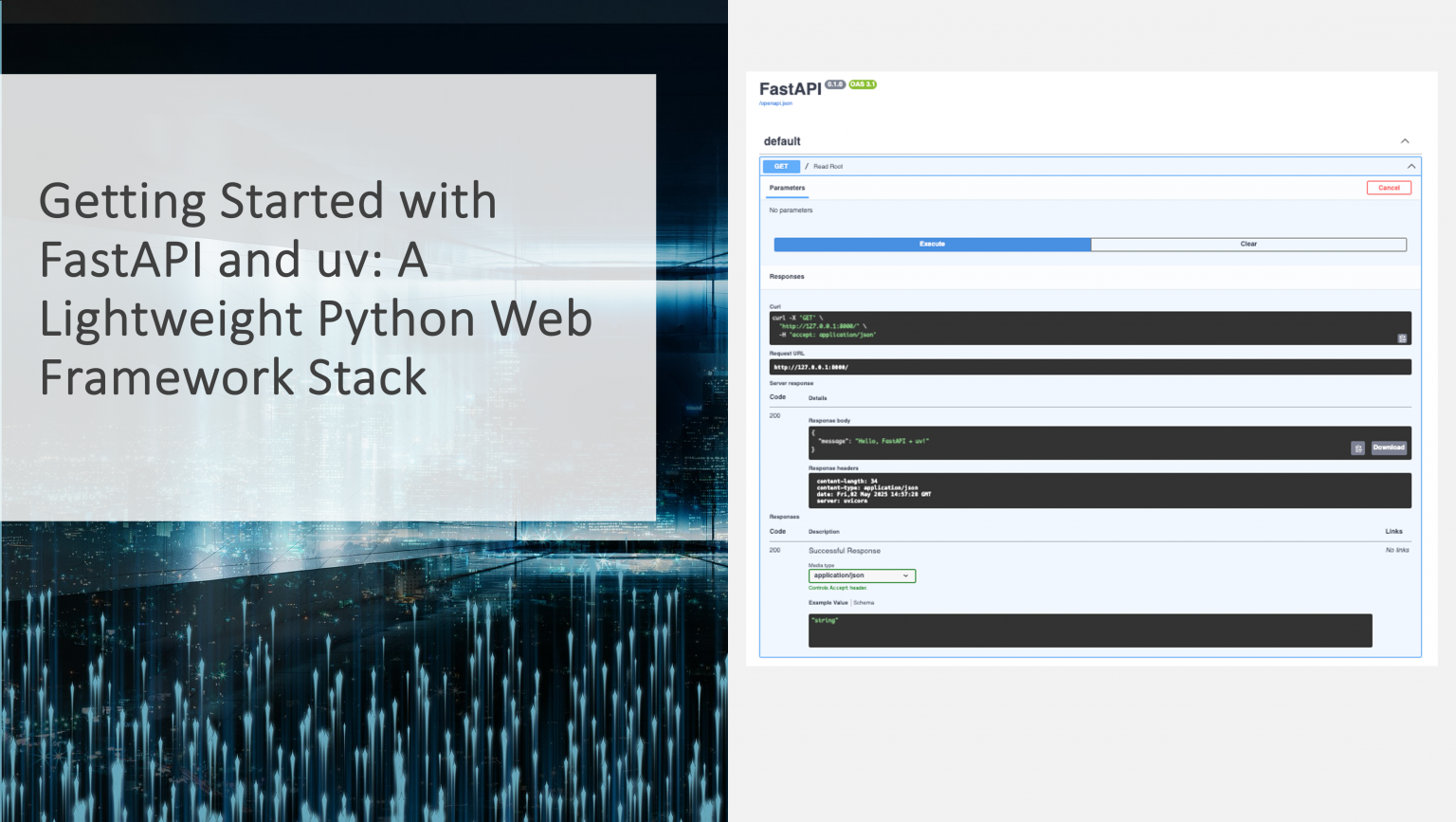
Task: Collapse the Read Root operation with its chevron
Action: 1410,166
